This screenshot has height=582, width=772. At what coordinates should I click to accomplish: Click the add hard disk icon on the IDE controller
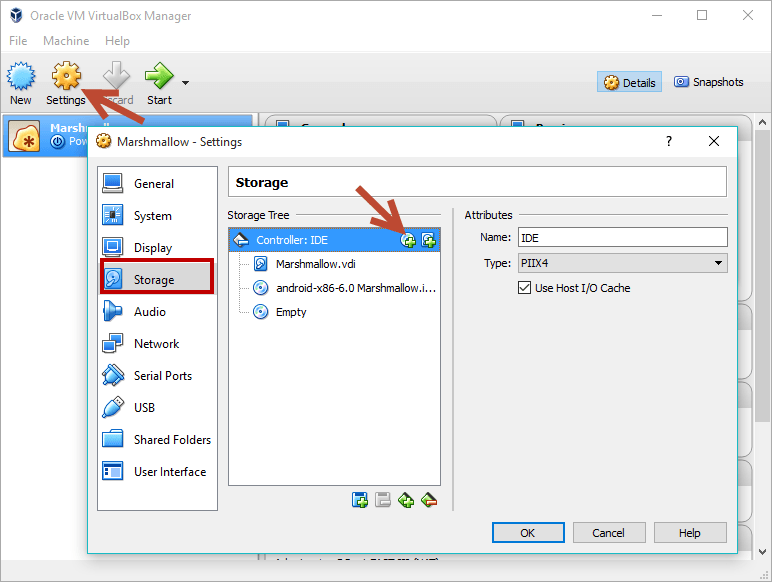(x=428, y=240)
